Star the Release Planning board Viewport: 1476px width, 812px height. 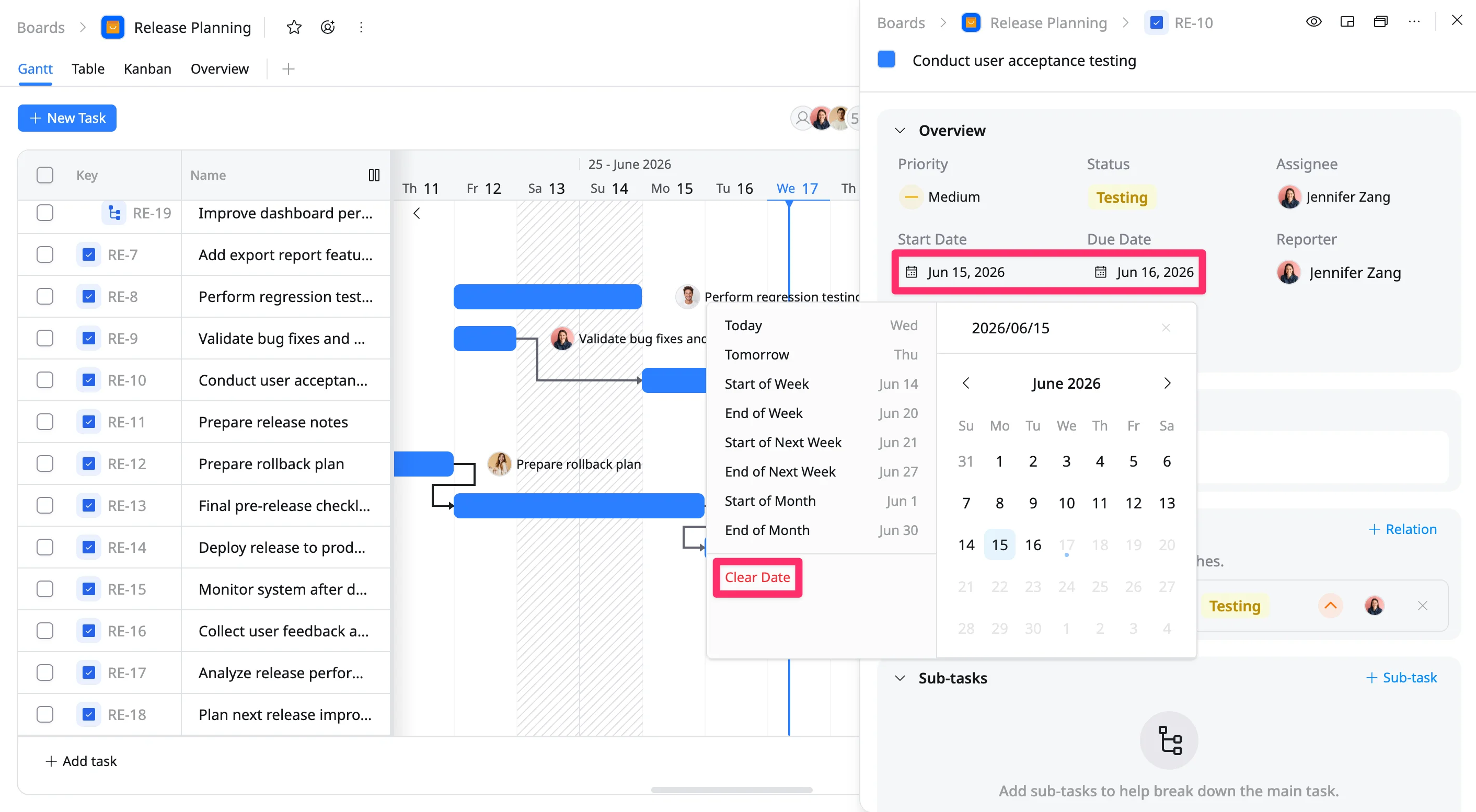click(x=294, y=27)
